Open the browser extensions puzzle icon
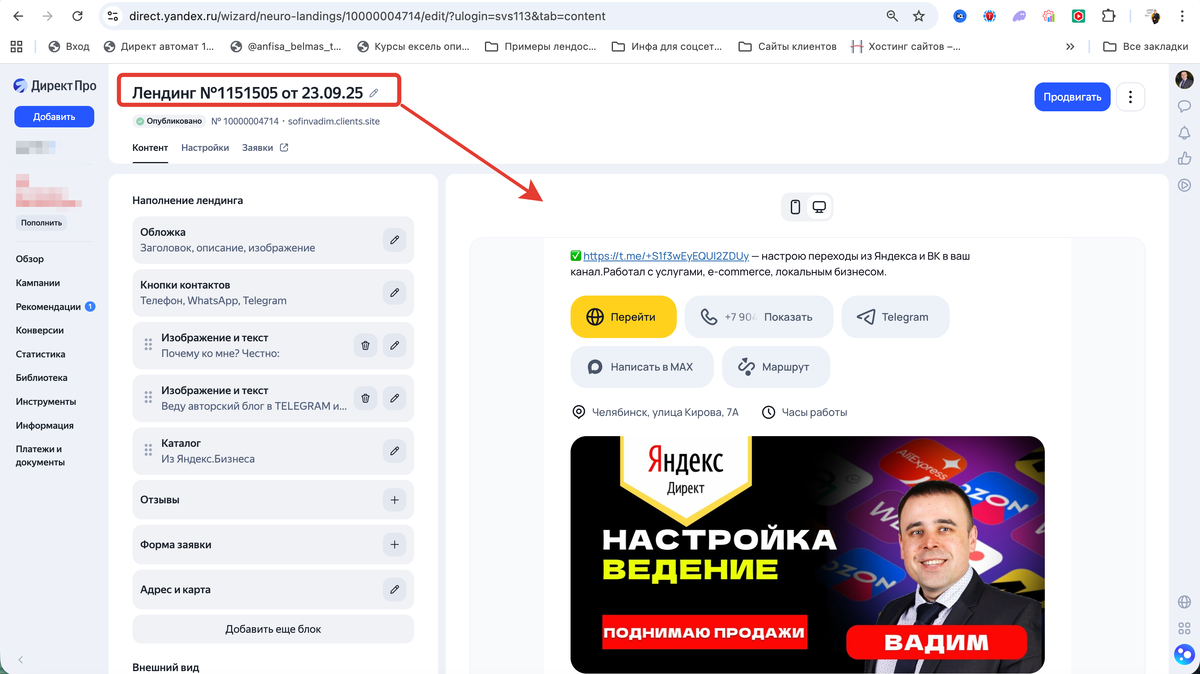 (1108, 16)
